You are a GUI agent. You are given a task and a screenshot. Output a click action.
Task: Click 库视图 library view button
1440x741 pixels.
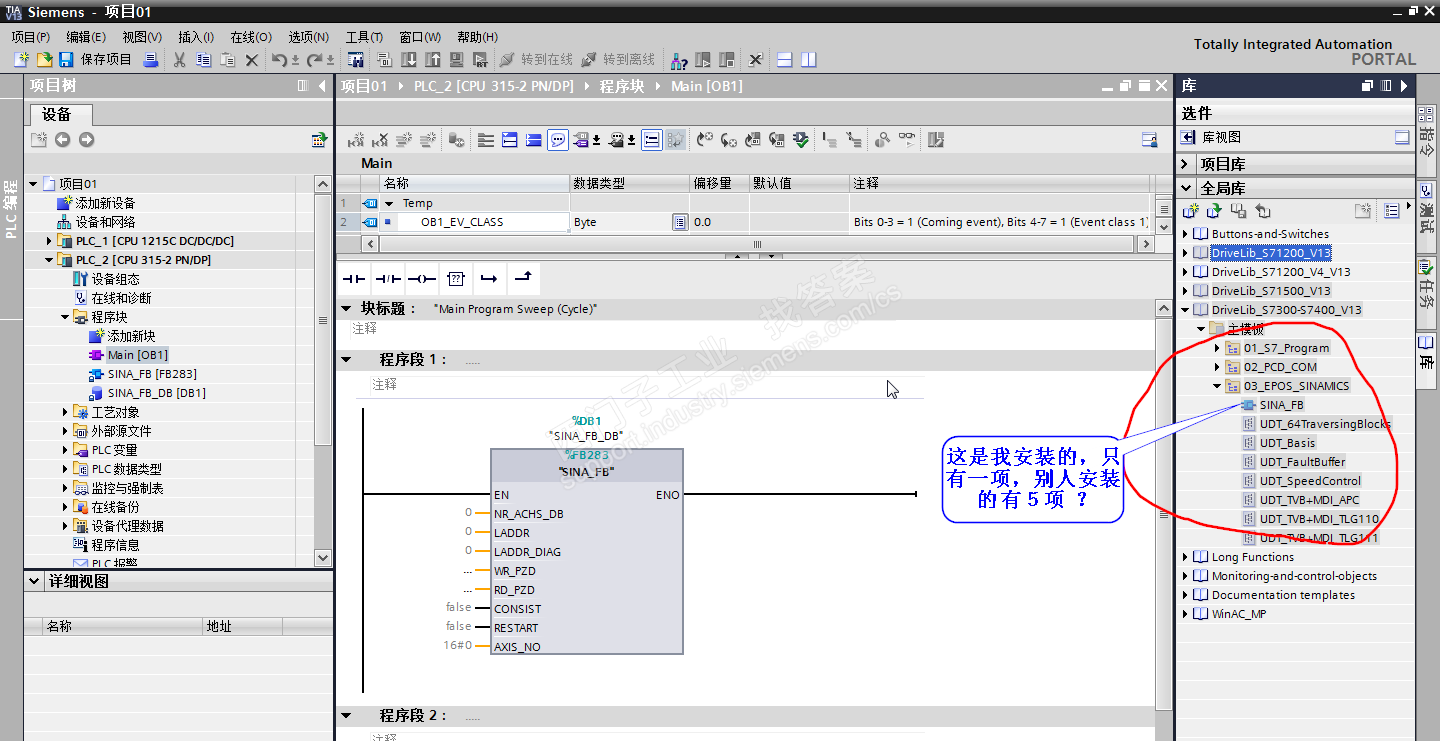[1211, 137]
